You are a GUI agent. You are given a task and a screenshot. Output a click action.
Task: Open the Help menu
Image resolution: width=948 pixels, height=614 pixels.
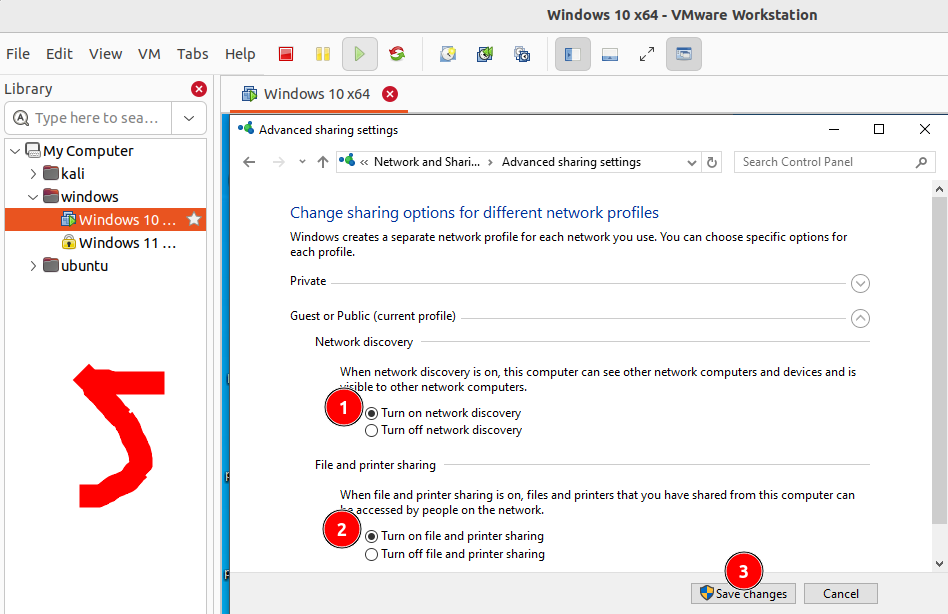click(240, 54)
